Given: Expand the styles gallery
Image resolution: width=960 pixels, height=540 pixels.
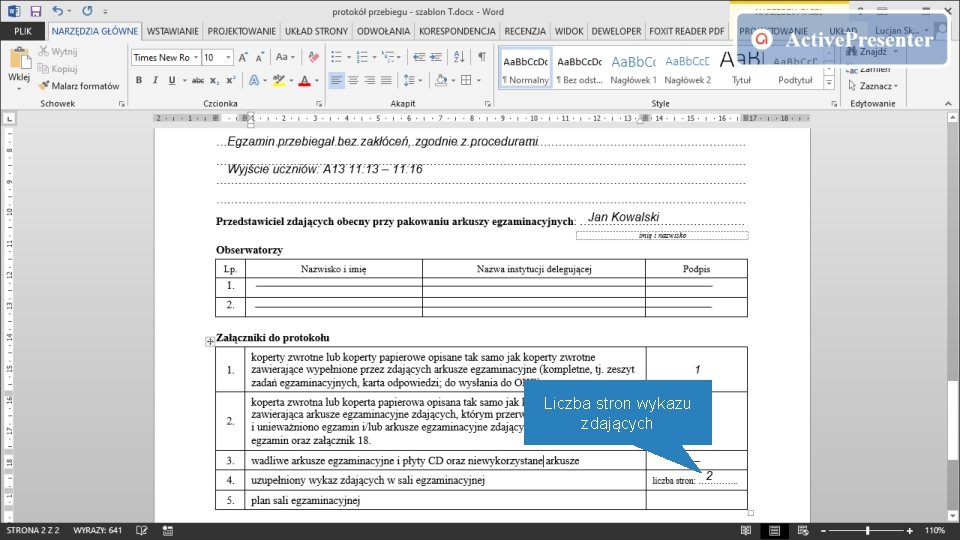Looking at the screenshot, I should click(x=830, y=83).
